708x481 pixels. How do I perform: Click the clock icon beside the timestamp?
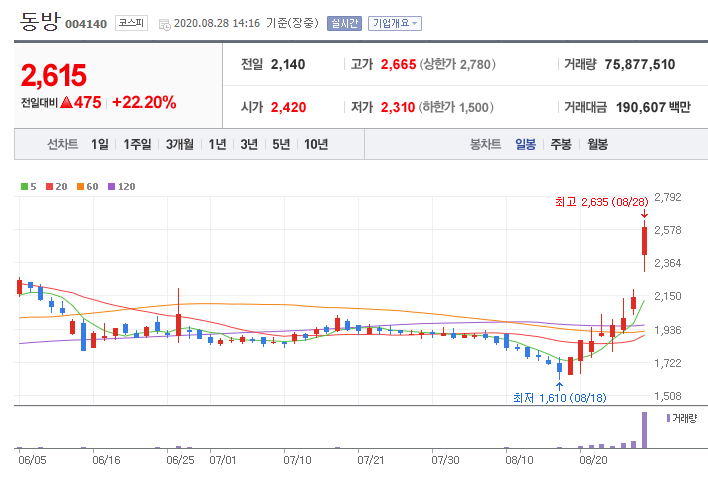(163, 22)
